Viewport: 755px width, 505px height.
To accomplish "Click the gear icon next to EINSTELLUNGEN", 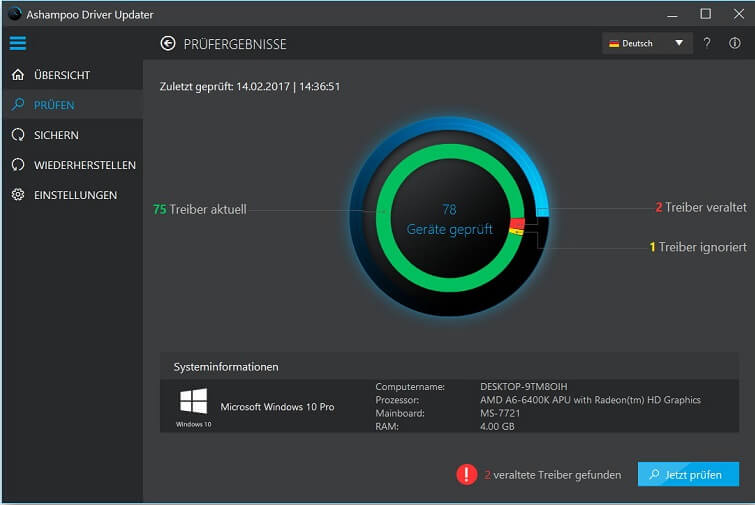I will [18, 194].
